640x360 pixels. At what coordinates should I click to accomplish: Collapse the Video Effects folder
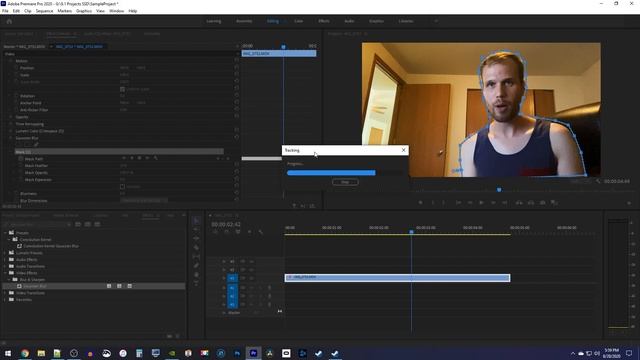pos(5,273)
